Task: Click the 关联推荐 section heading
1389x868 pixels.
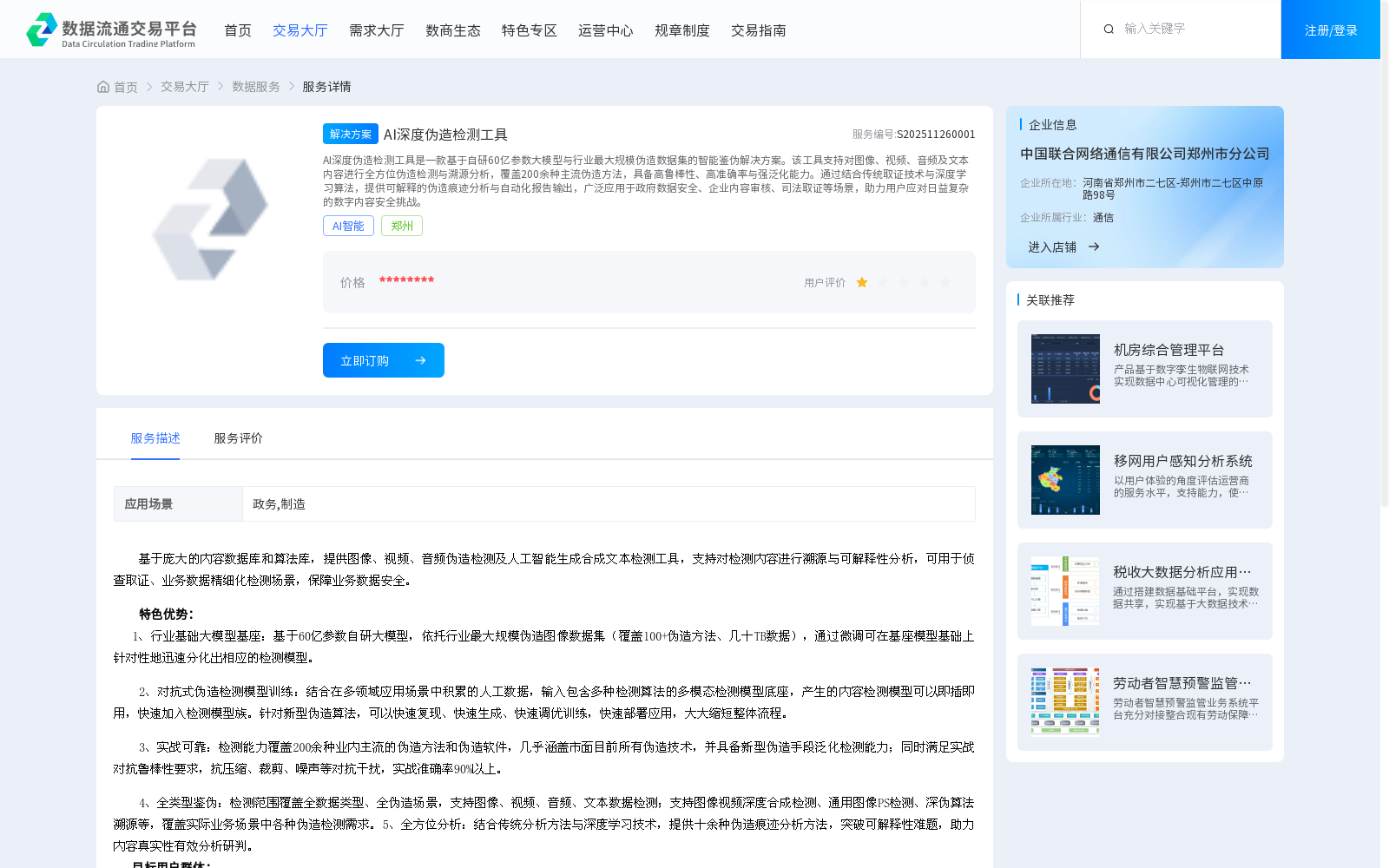Action: point(1050,300)
